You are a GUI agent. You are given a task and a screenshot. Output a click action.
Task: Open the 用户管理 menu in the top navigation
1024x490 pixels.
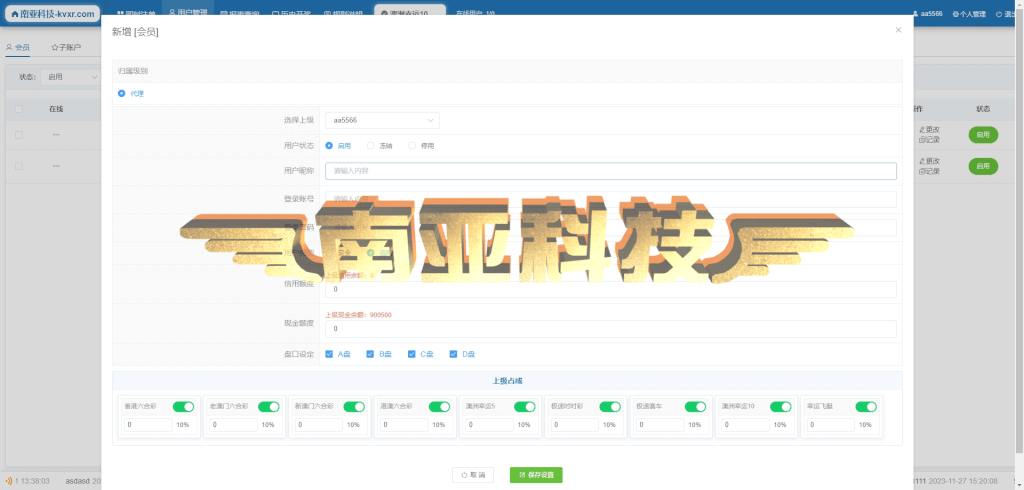[x=190, y=12]
